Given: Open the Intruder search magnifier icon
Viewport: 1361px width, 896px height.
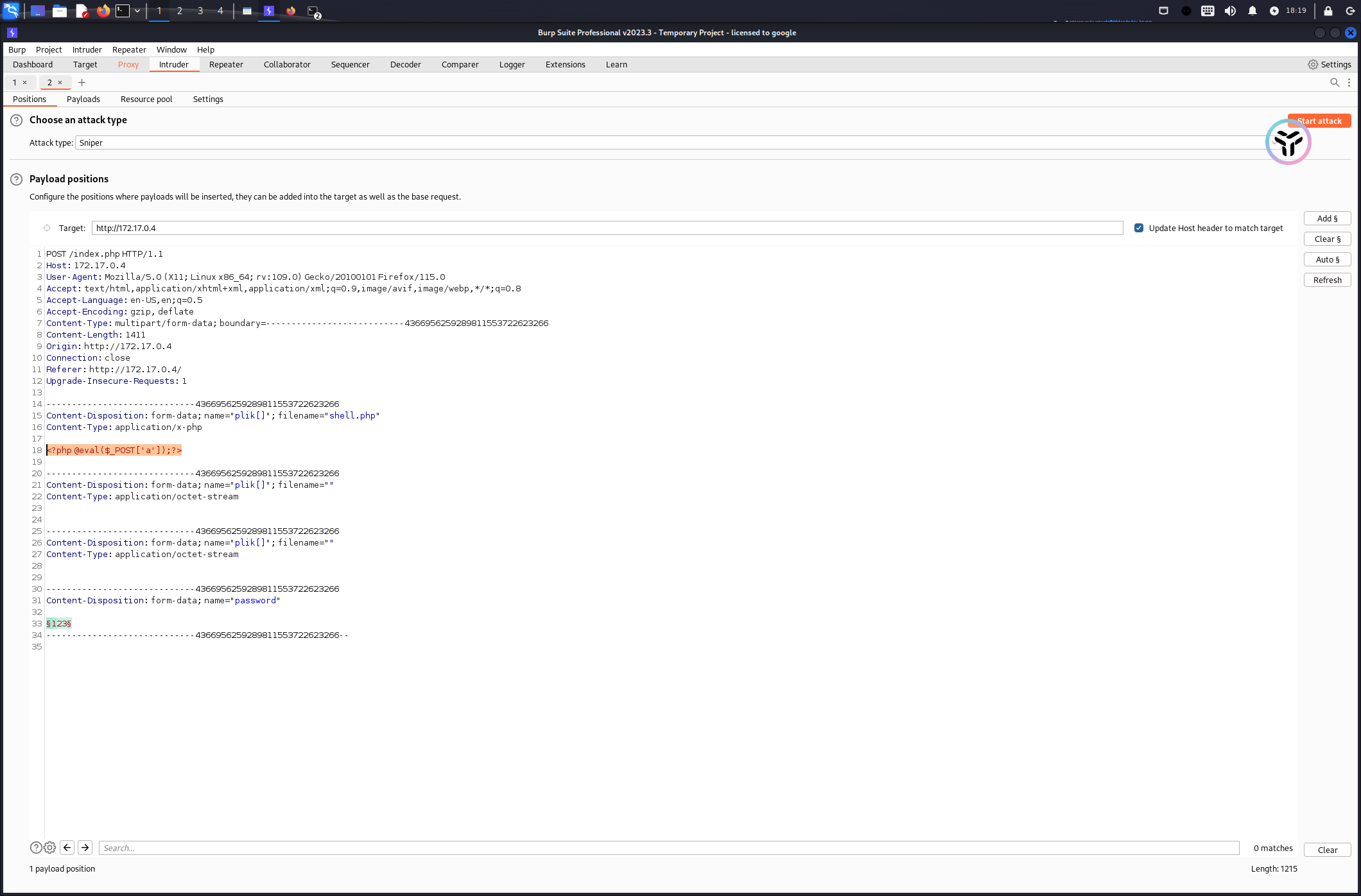Looking at the screenshot, I should click(x=1334, y=82).
